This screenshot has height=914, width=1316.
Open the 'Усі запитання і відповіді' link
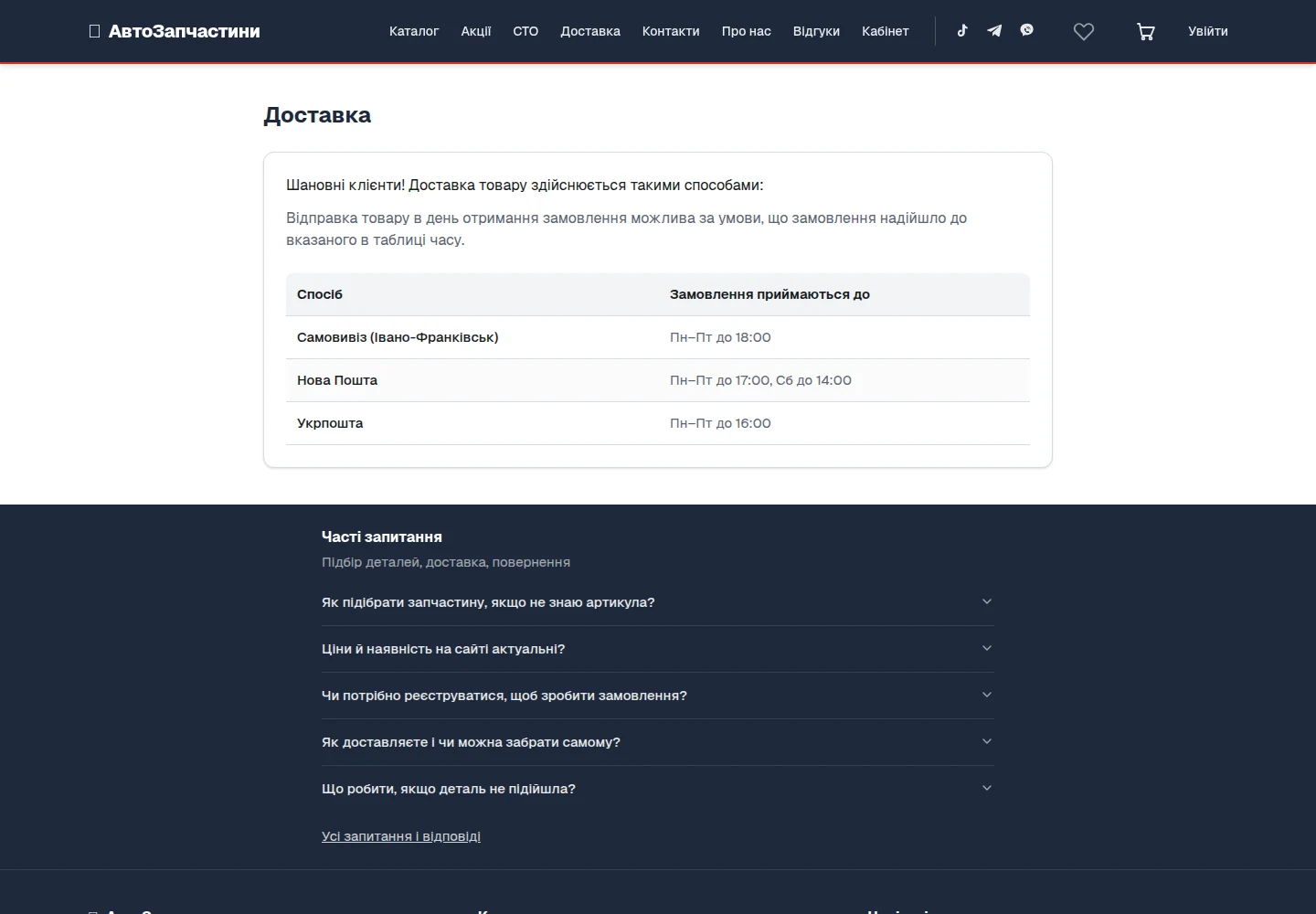tap(401, 836)
